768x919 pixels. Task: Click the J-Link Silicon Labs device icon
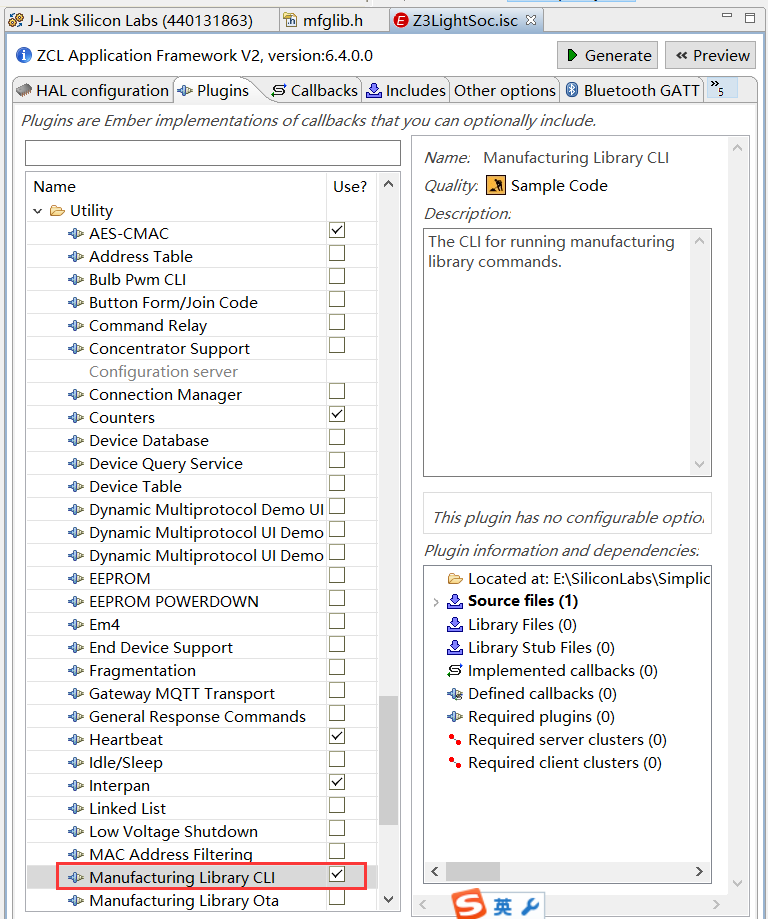tap(16, 21)
